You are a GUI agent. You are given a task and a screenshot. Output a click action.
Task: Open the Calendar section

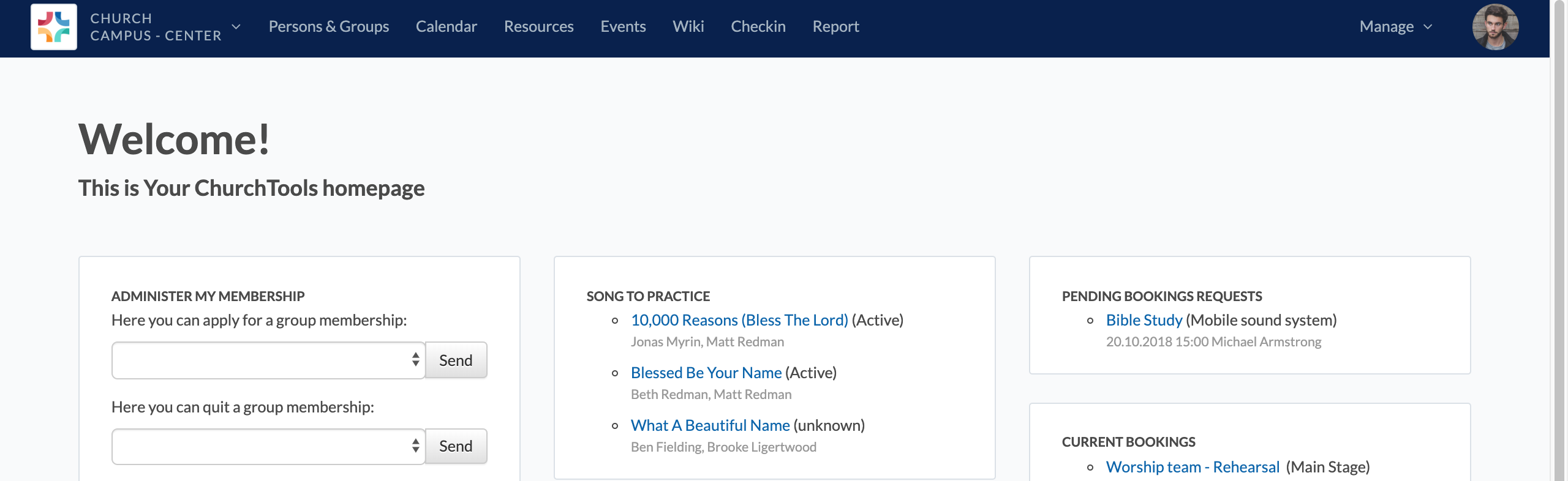[447, 26]
